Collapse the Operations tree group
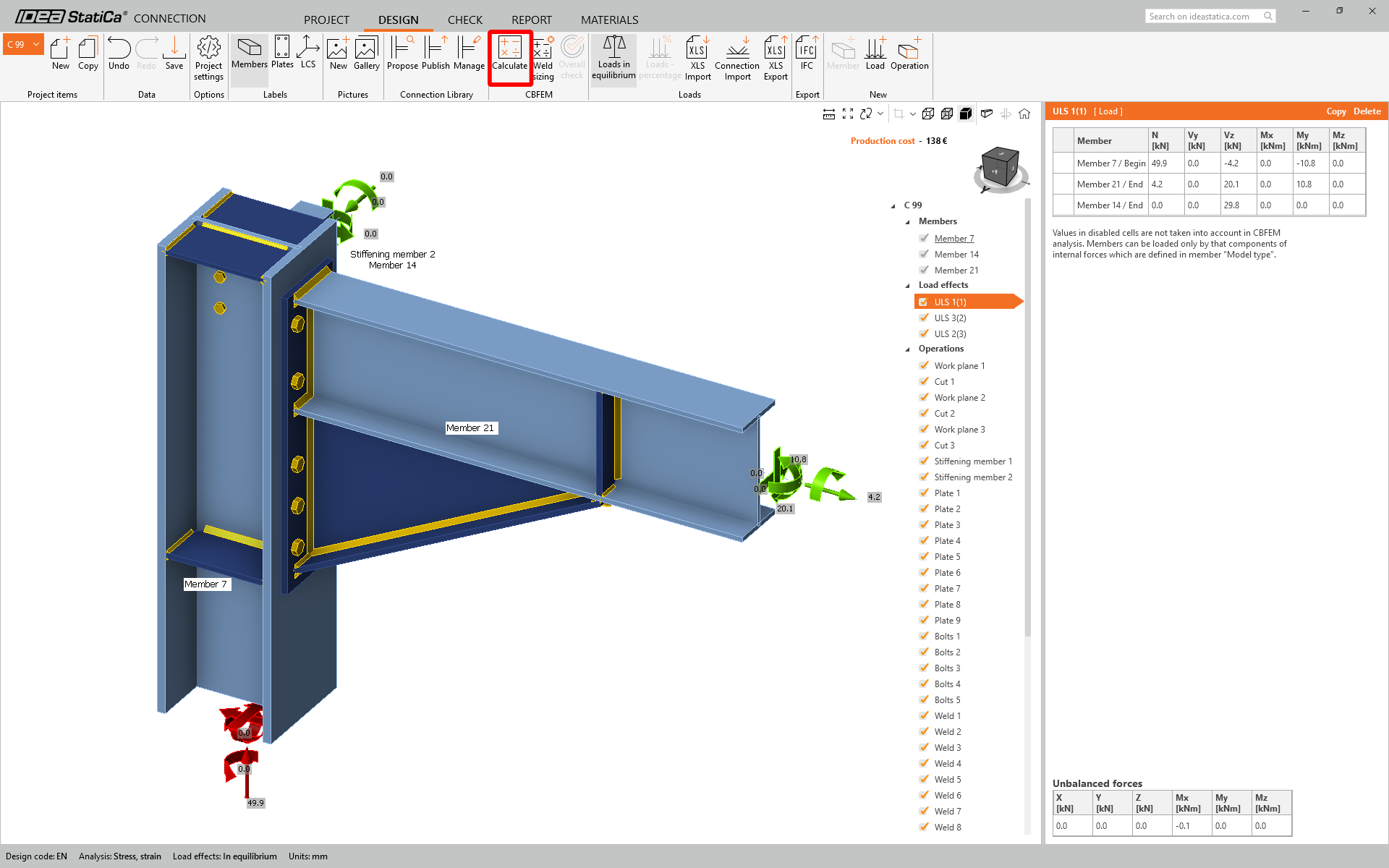 [x=908, y=349]
